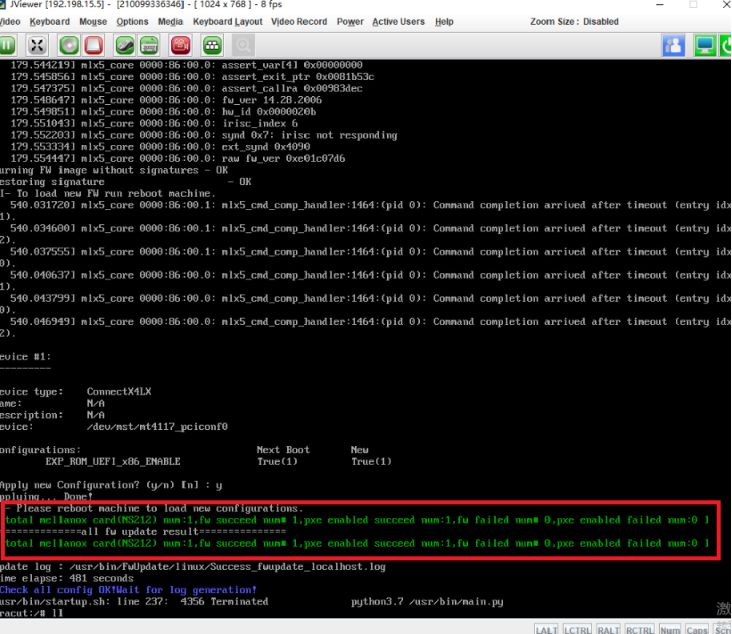Toggle the Caps lock indicator
The image size is (732, 634).
(697, 629)
